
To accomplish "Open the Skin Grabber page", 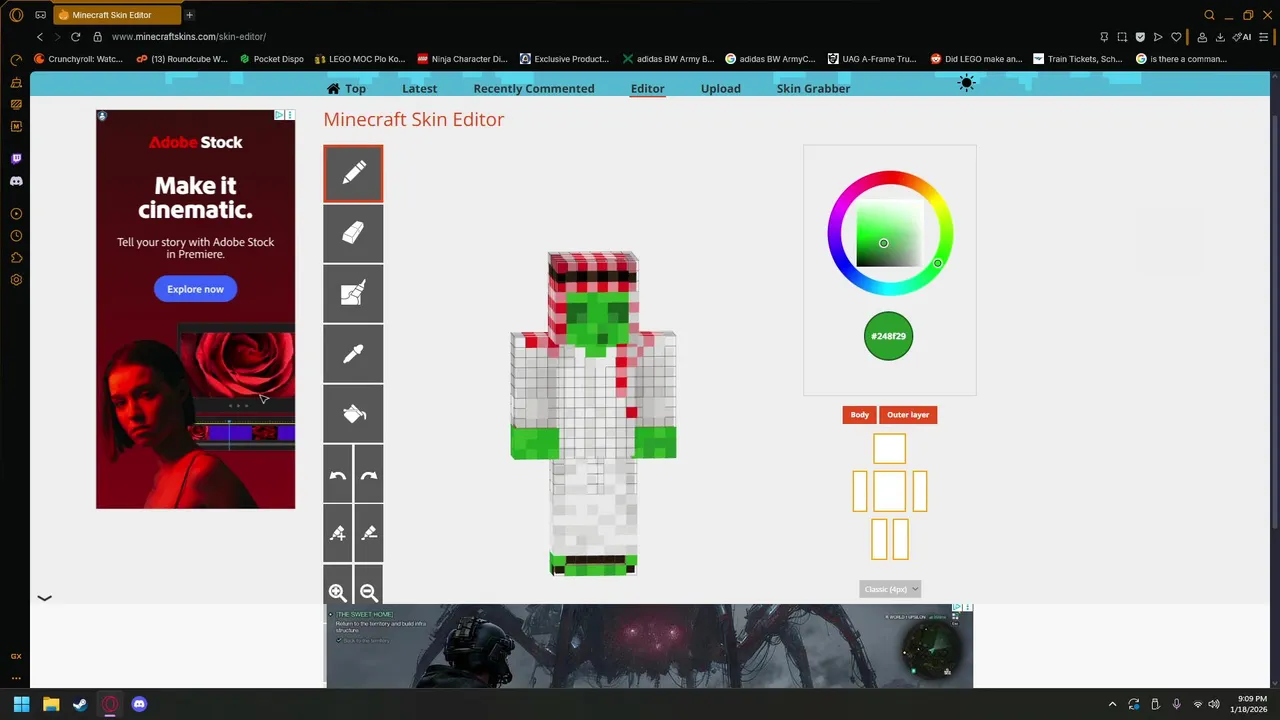I will tap(813, 88).
